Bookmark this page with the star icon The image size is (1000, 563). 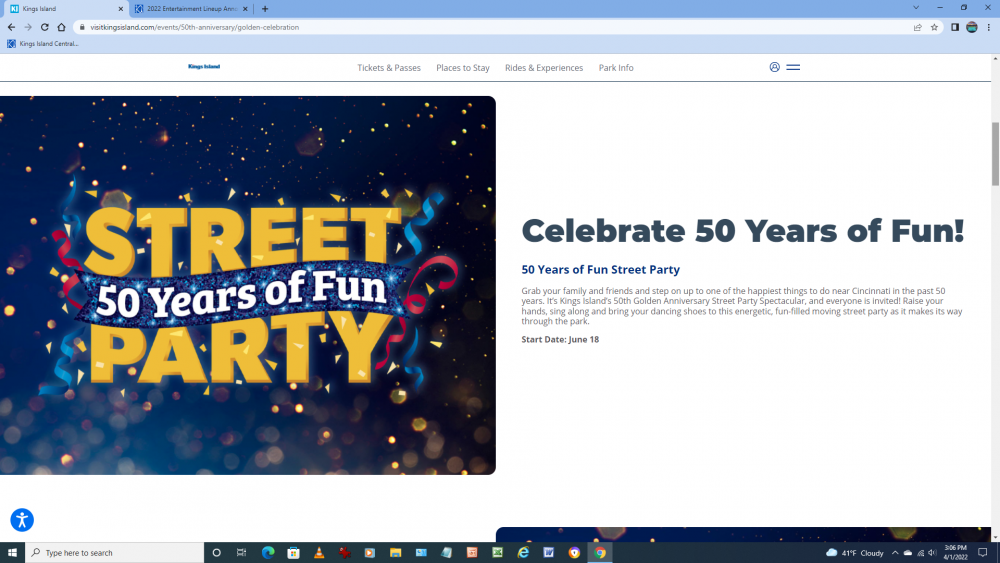[934, 27]
